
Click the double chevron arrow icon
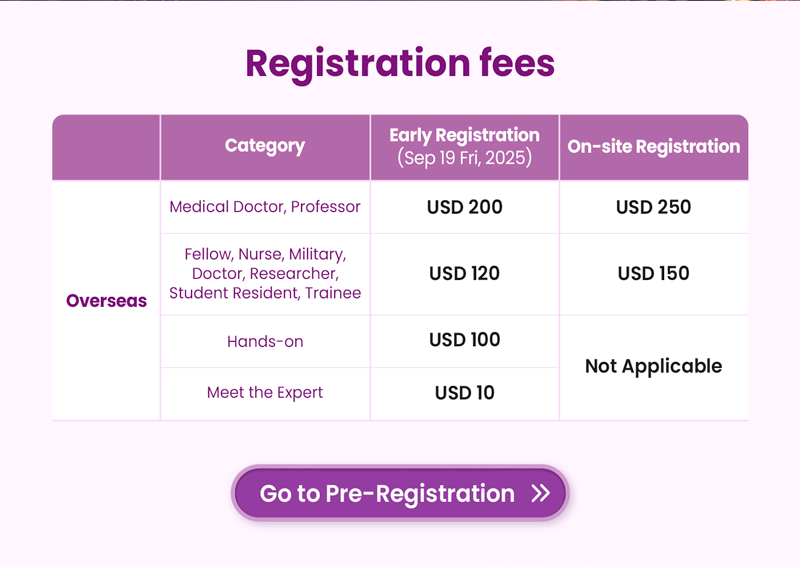(x=540, y=493)
